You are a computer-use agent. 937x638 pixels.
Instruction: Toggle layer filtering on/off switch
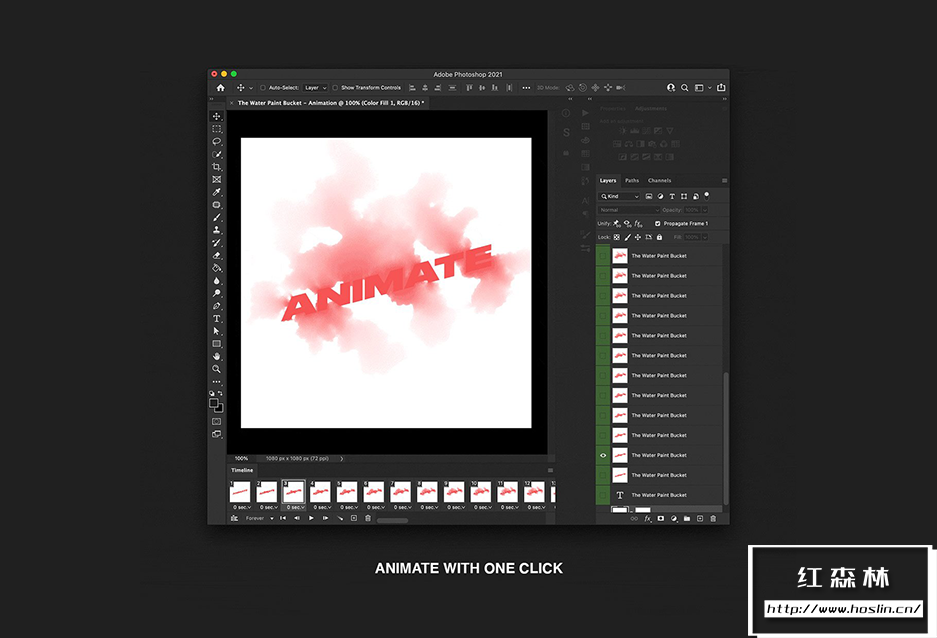click(707, 195)
